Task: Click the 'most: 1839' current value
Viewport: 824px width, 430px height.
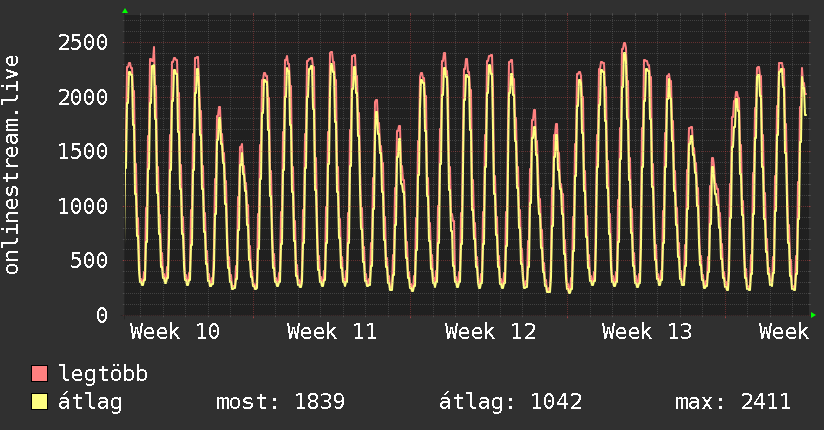Action: pos(280,403)
